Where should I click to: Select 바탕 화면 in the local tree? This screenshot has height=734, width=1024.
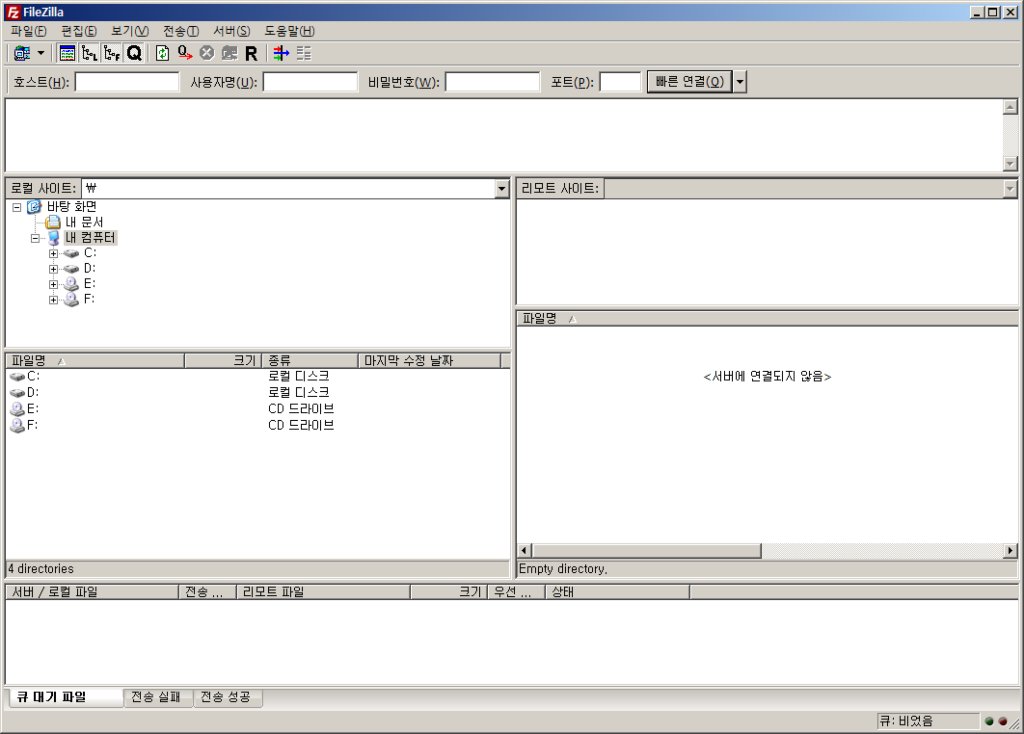tap(71, 206)
